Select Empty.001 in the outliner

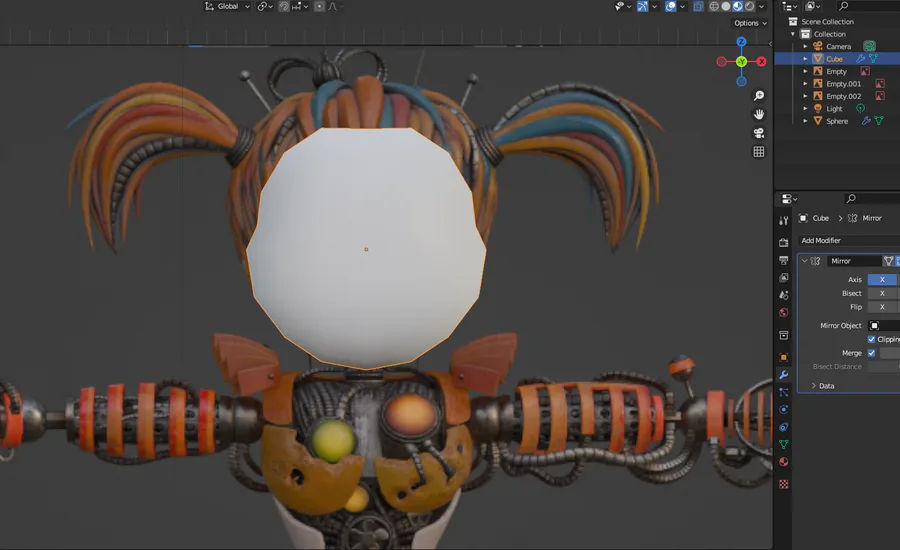pos(843,84)
